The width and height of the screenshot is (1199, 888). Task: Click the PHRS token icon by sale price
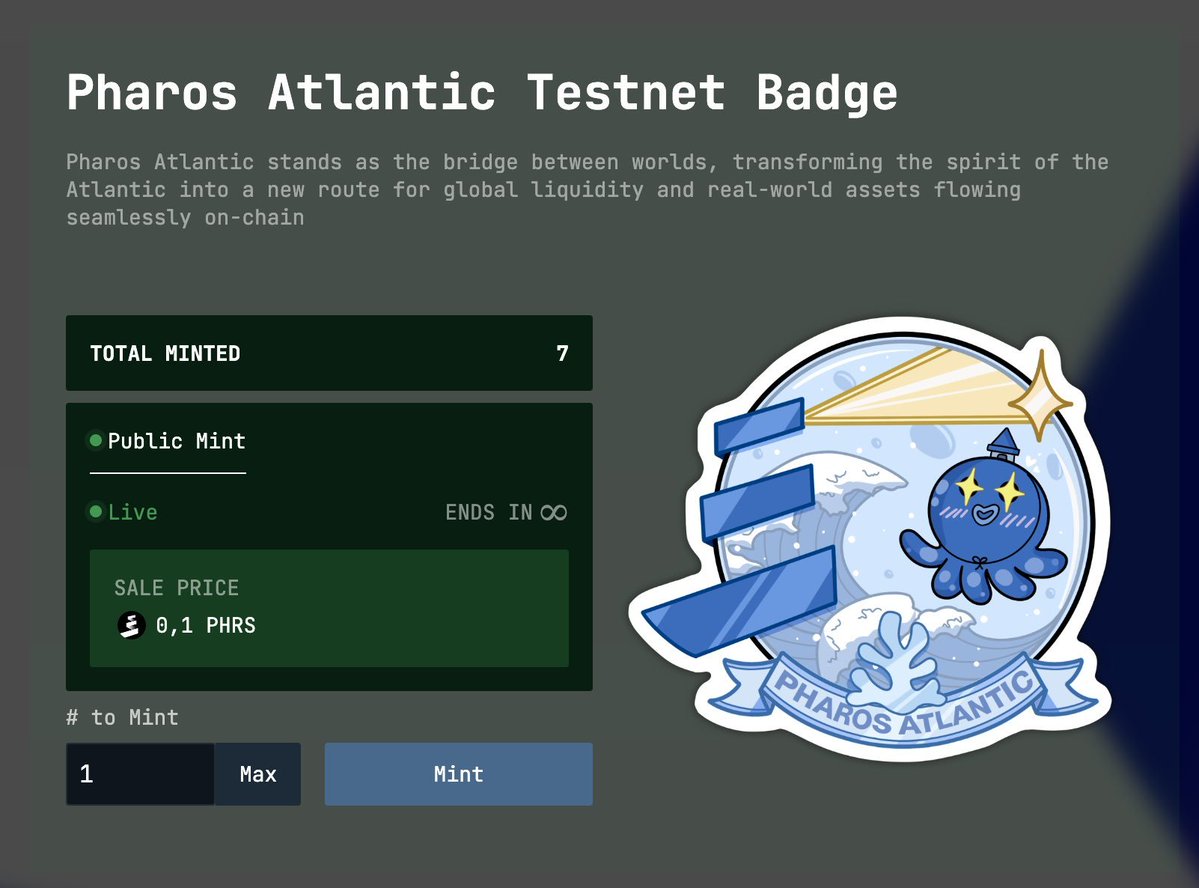click(132, 625)
